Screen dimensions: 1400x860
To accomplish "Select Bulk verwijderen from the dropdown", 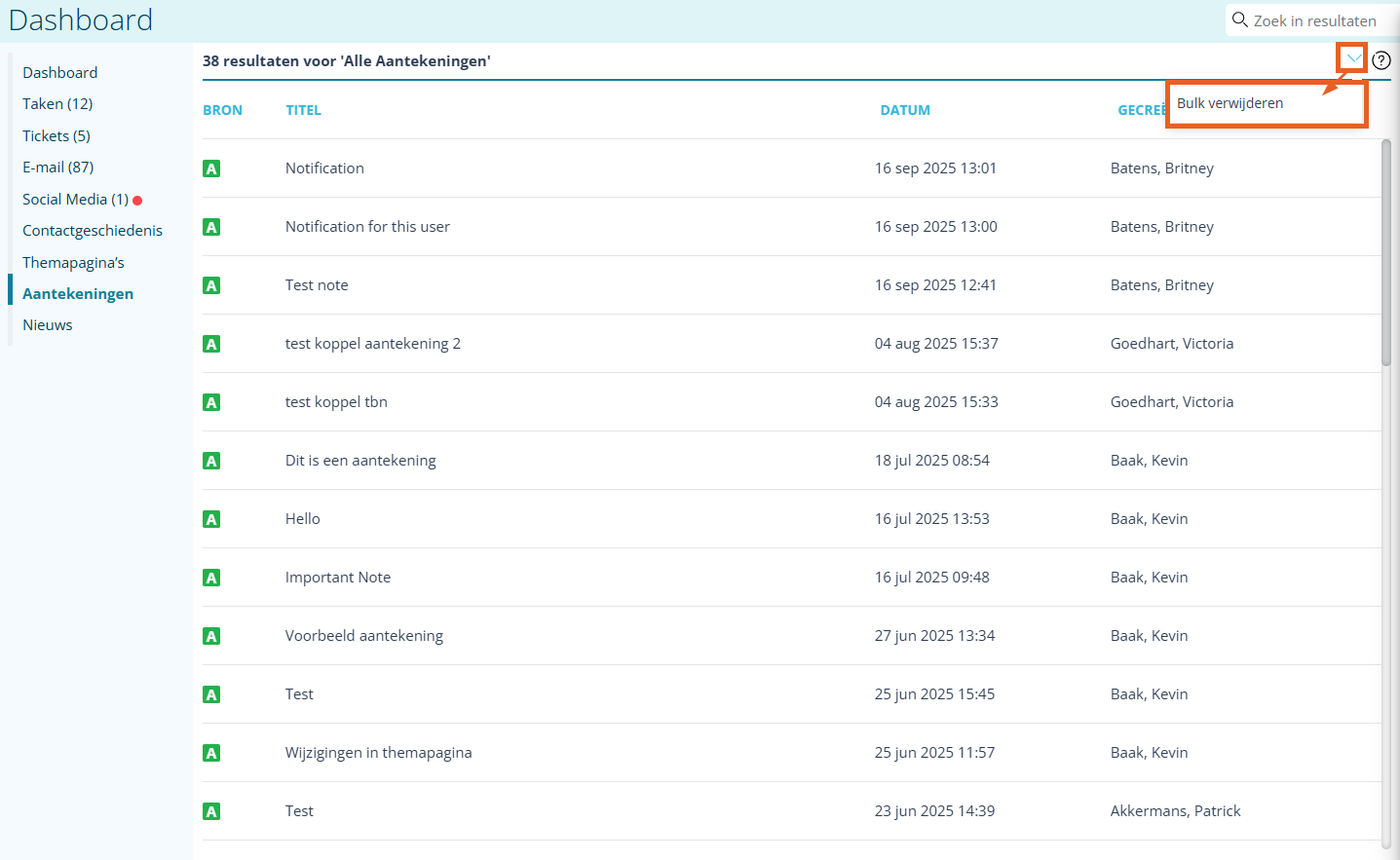I will click(1230, 103).
